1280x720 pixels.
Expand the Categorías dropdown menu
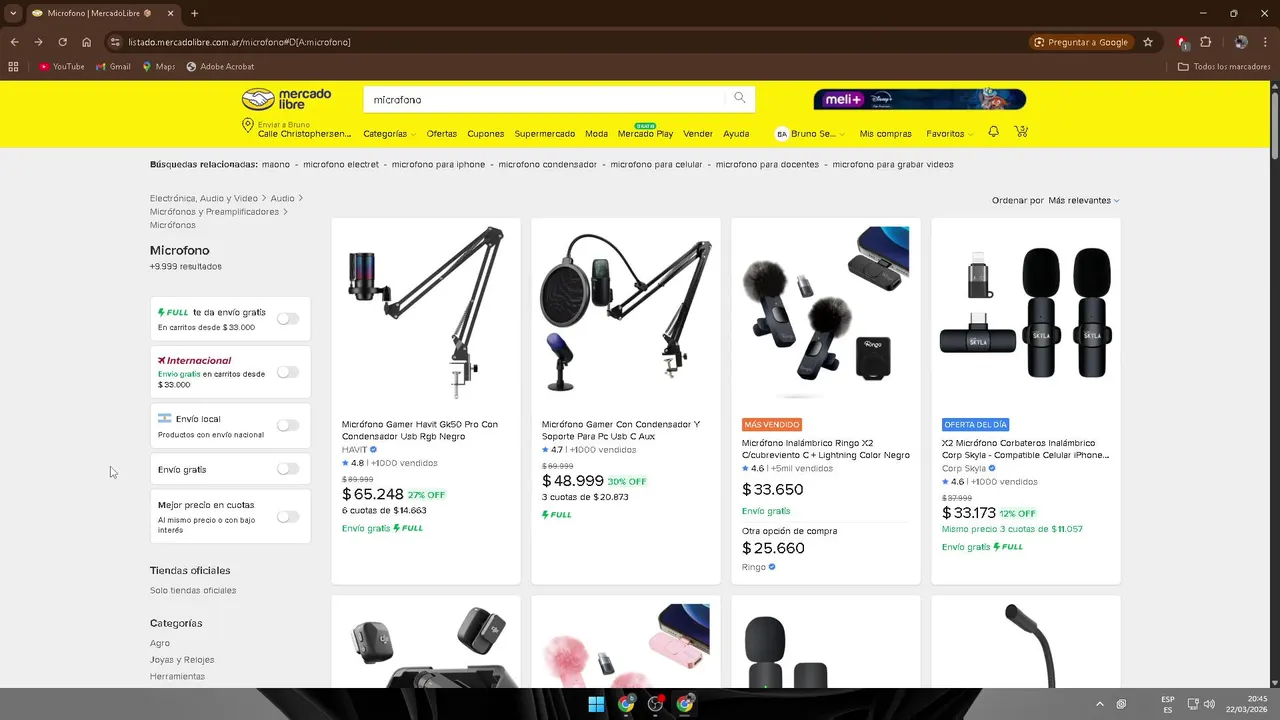(x=388, y=134)
